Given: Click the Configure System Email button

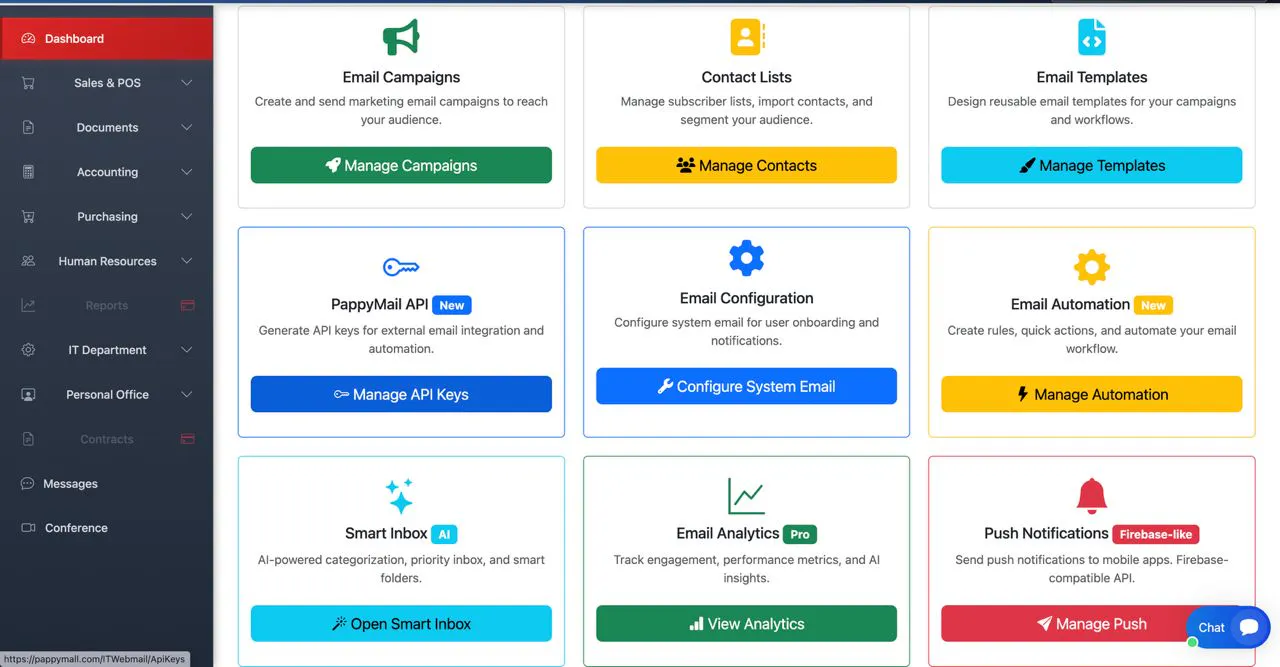Looking at the screenshot, I should pyautogui.click(x=746, y=386).
